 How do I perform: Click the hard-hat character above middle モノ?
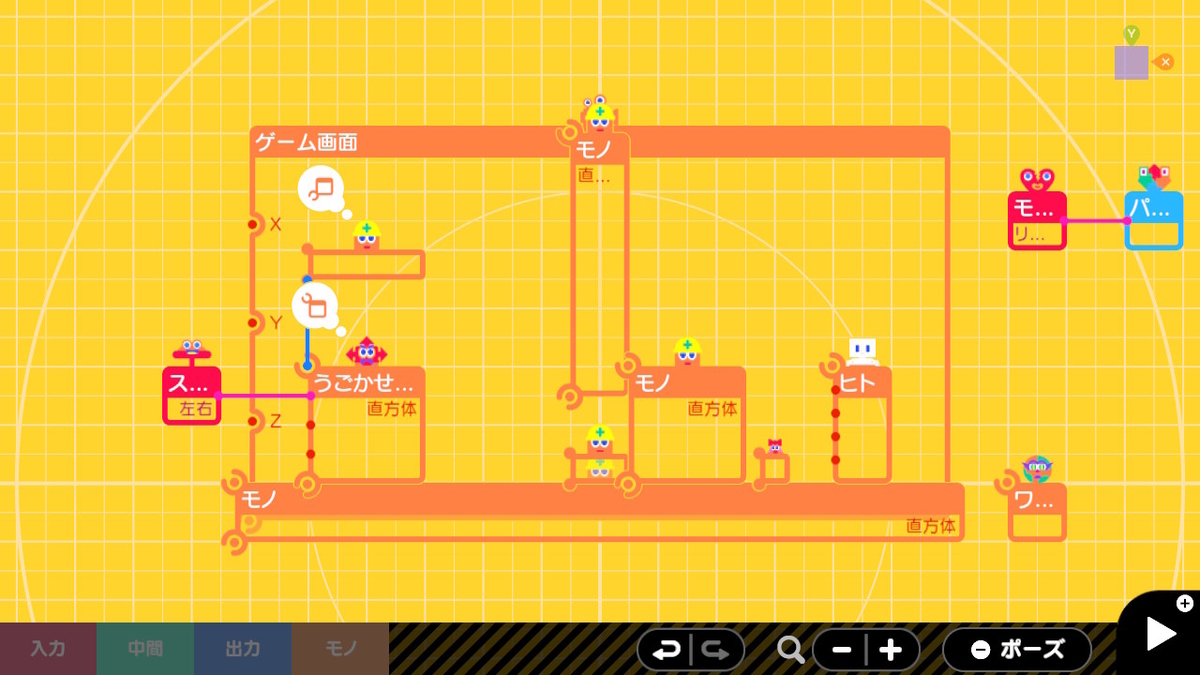[x=687, y=352]
